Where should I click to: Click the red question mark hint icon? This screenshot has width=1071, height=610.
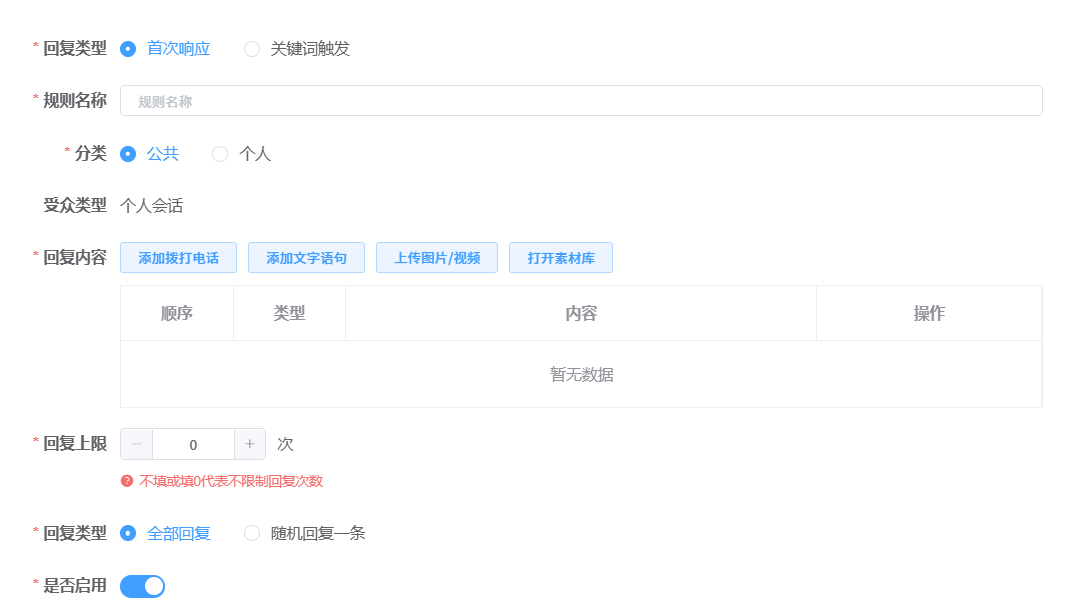coord(127,482)
